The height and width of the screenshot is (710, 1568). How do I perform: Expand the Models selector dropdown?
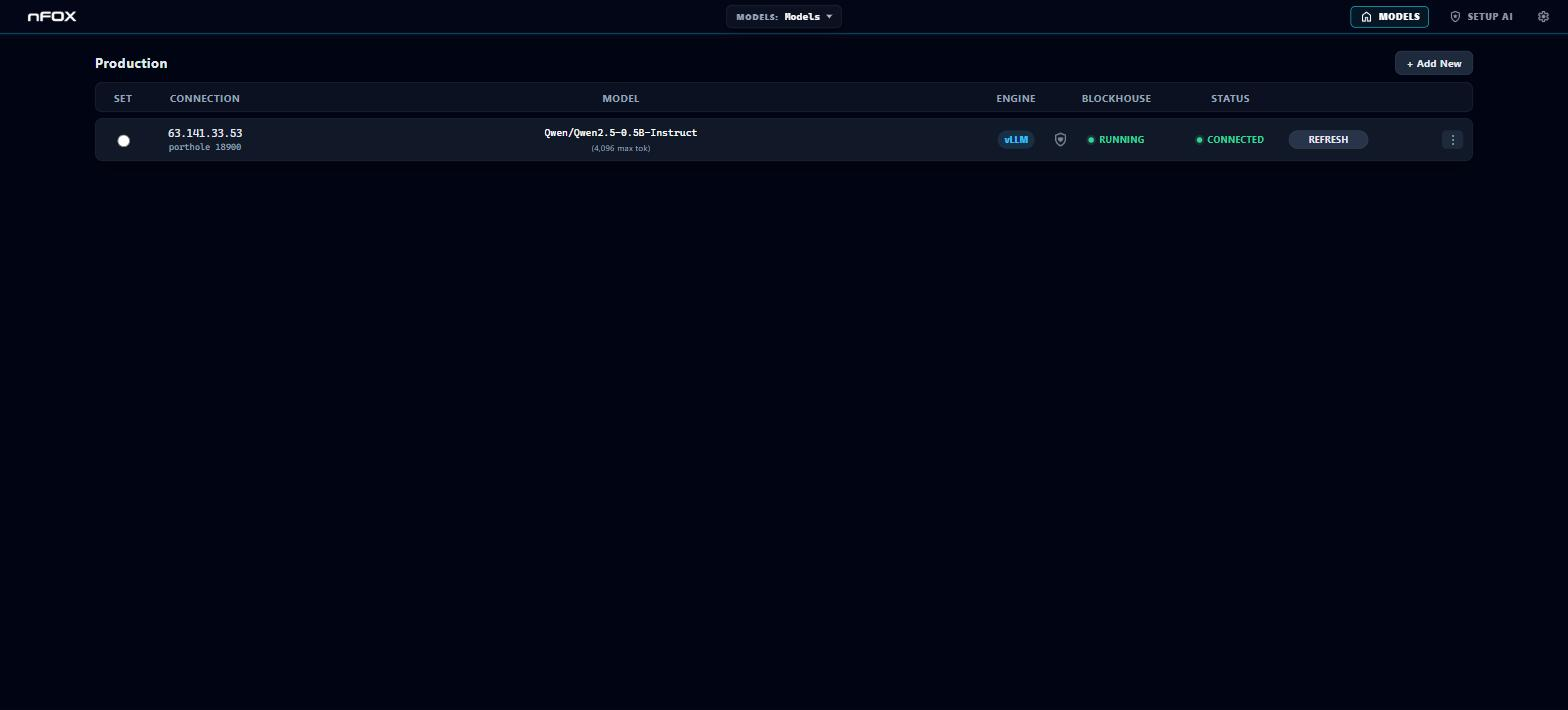(784, 16)
